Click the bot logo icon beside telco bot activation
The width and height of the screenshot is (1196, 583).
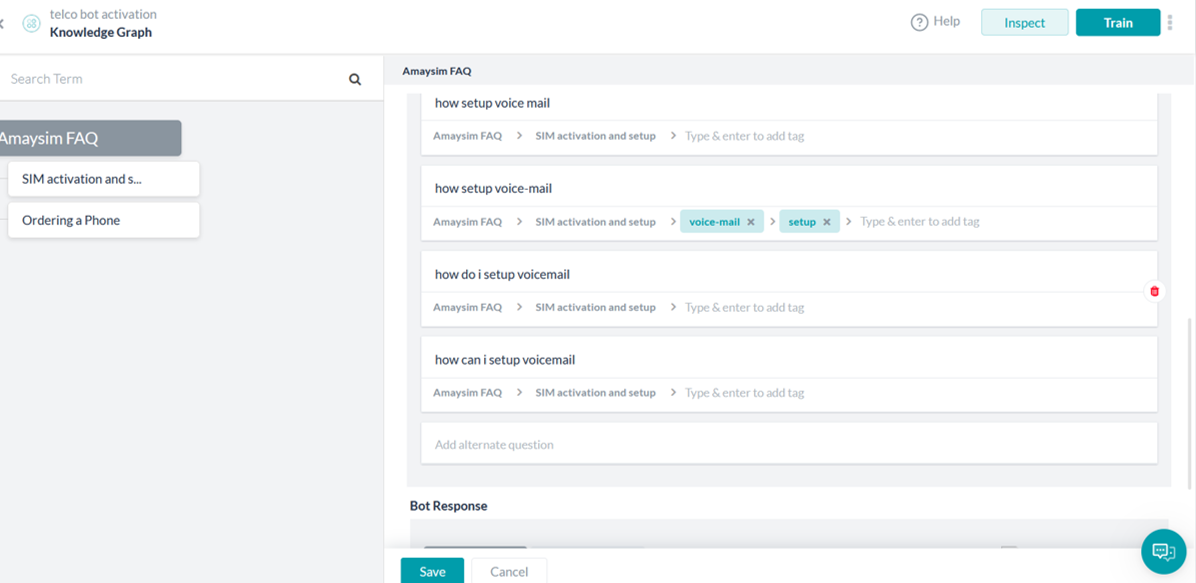pos(31,23)
